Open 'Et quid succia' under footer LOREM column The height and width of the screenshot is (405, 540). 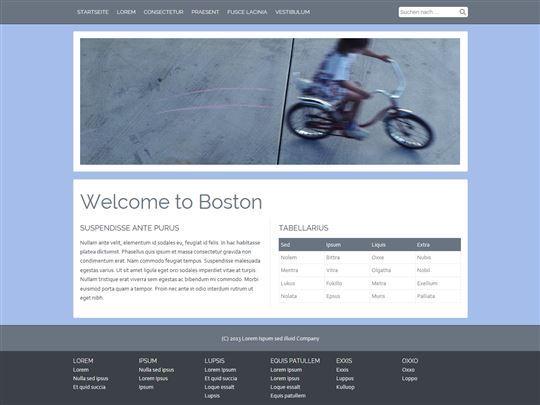point(89,387)
